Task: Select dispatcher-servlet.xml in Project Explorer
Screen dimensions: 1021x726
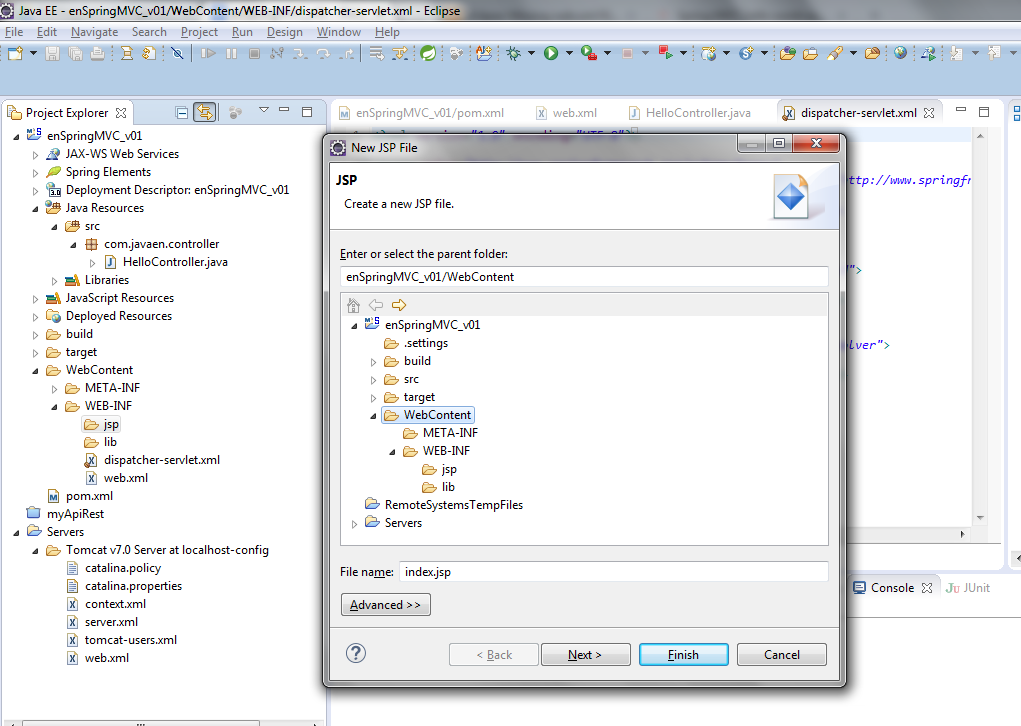Action: tap(153, 460)
